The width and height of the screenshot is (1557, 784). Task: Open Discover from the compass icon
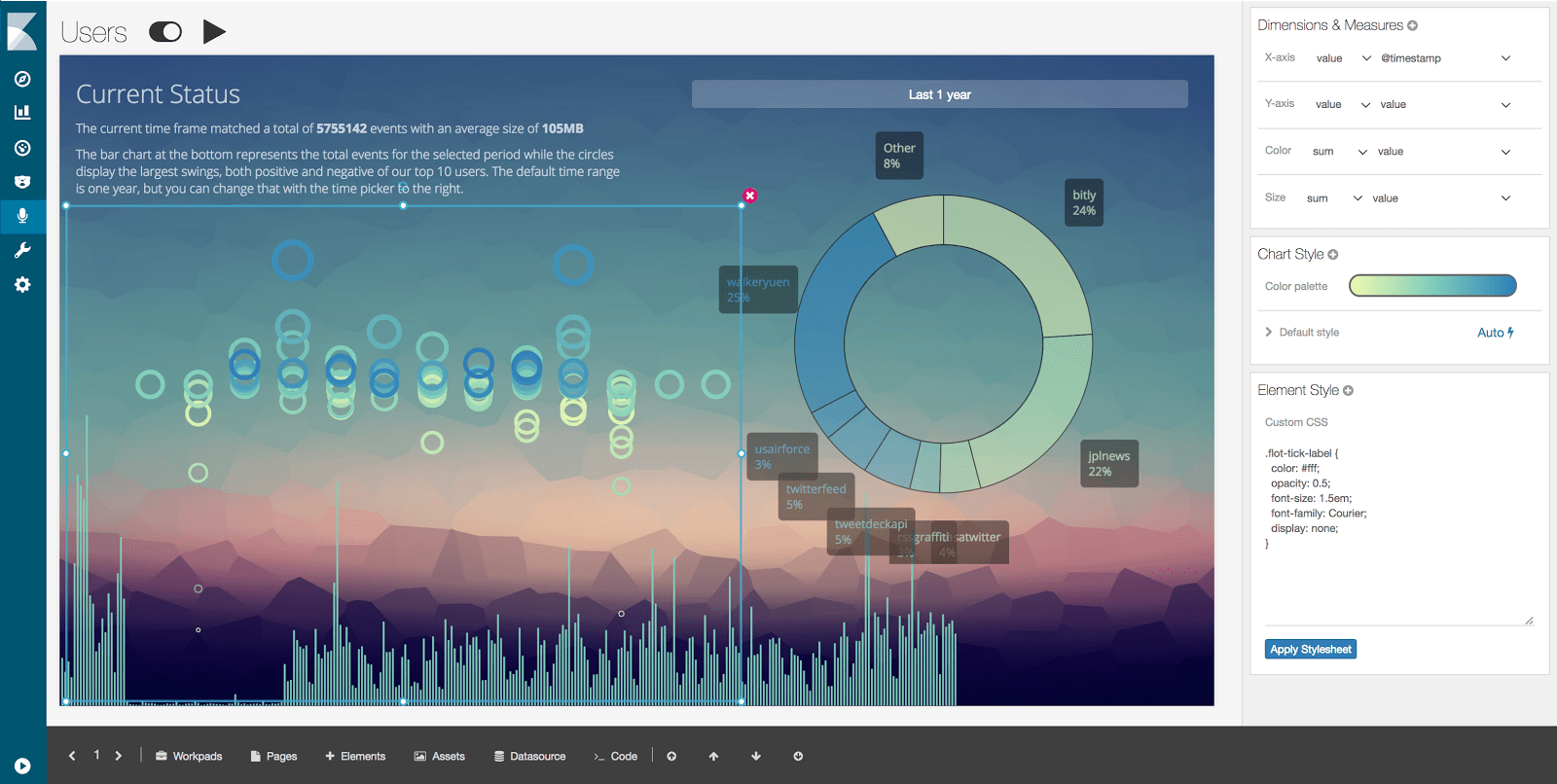click(x=22, y=79)
